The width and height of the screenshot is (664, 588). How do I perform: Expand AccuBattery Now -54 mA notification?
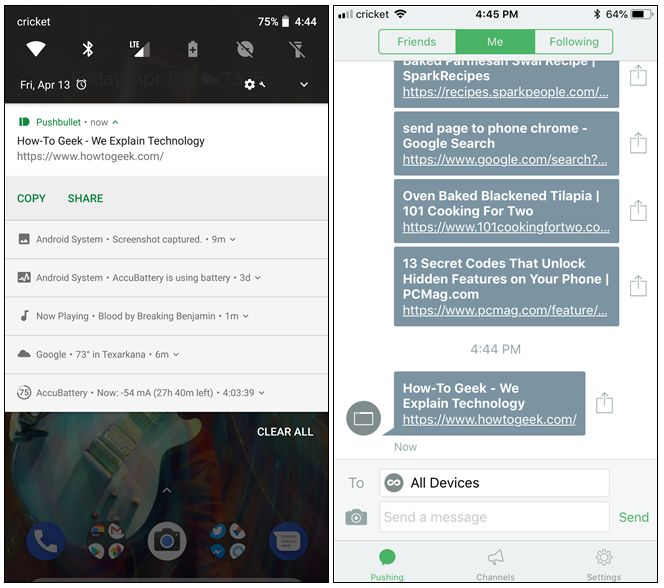point(262,393)
